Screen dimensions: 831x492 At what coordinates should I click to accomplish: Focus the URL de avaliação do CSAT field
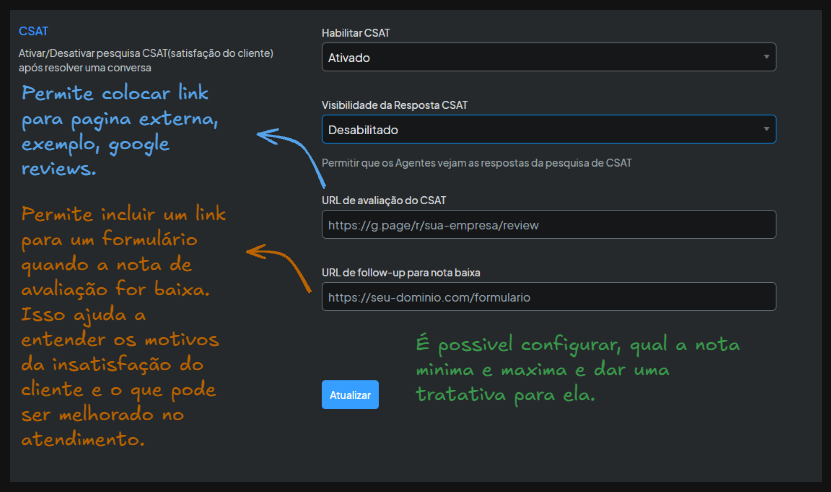point(548,225)
